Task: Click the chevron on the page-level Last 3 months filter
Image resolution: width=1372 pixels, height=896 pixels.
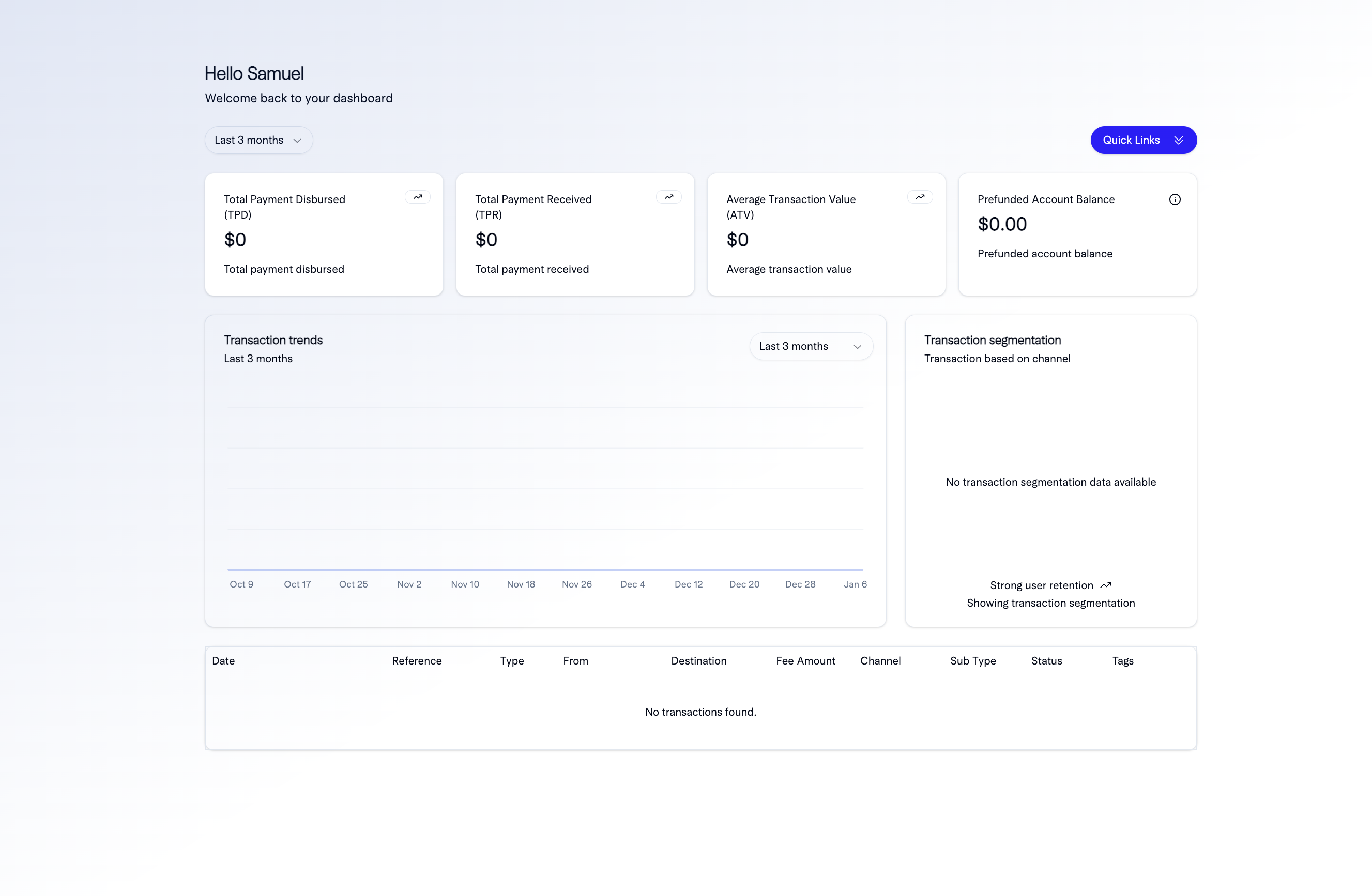Action: point(297,140)
